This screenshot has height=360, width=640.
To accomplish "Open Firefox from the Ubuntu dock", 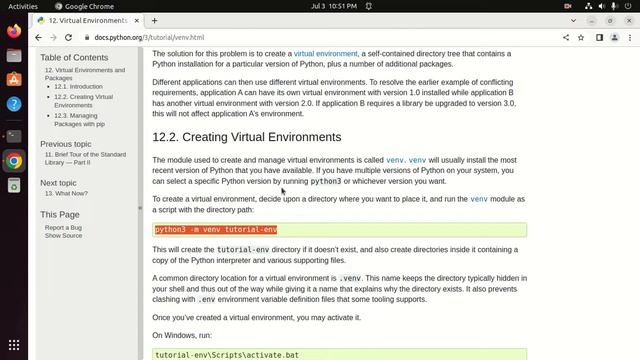I will pyautogui.click(x=14, y=31).
